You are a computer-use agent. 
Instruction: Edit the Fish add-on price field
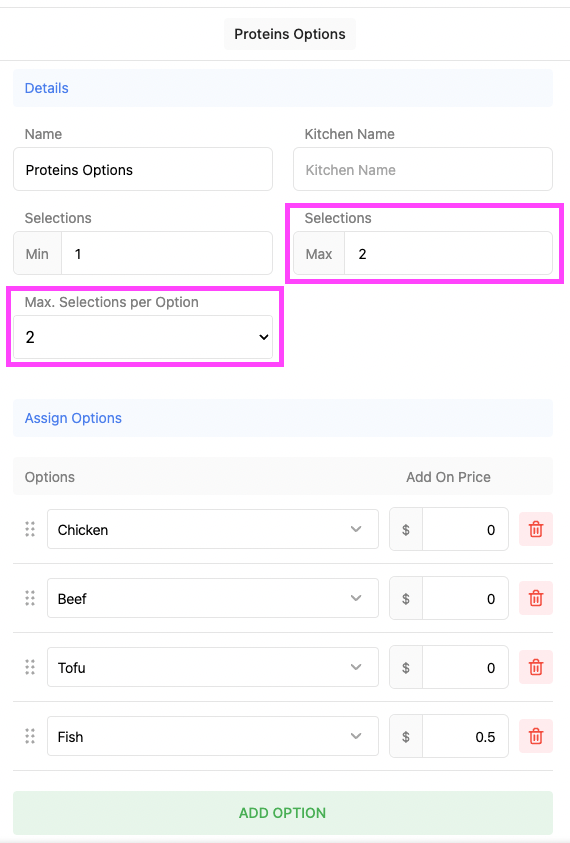465,736
